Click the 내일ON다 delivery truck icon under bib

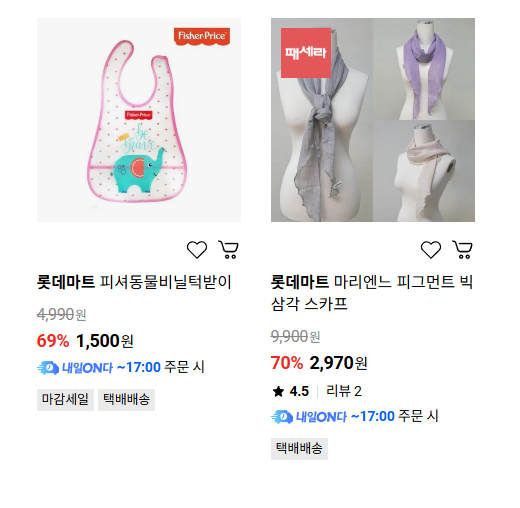coord(48,368)
